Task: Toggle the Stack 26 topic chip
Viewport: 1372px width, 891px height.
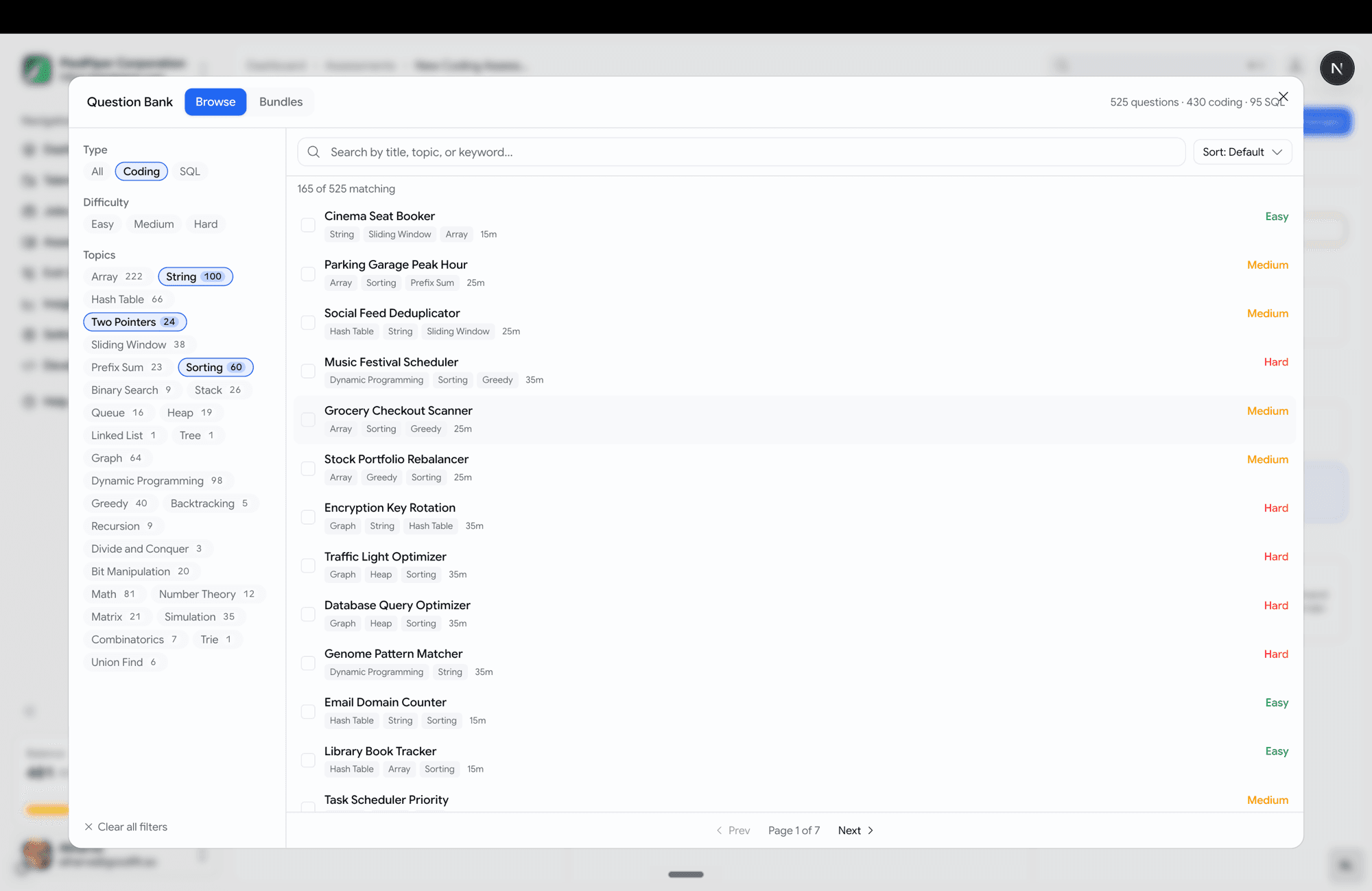Action: click(218, 390)
